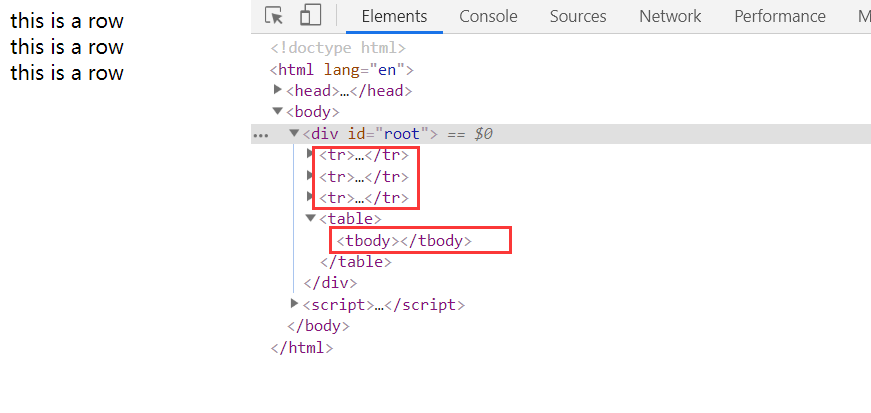Select the closing table tag row
The image size is (871, 413).
(x=356, y=262)
